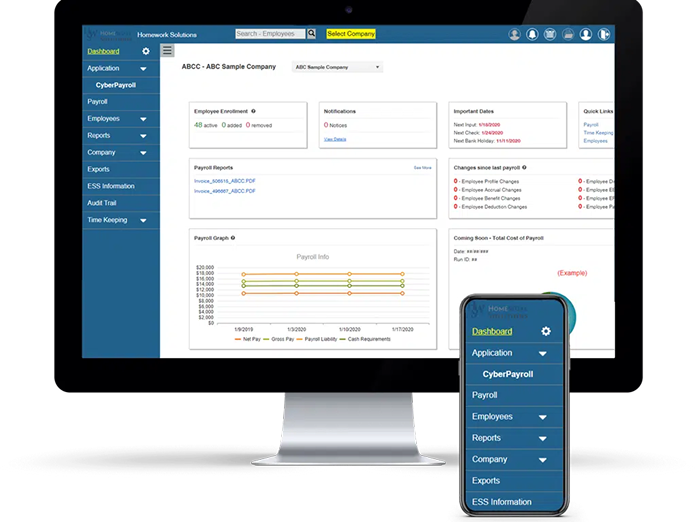Expand Application arrow on phone menu
Viewport: 696px width, 522px height.
tap(542, 354)
